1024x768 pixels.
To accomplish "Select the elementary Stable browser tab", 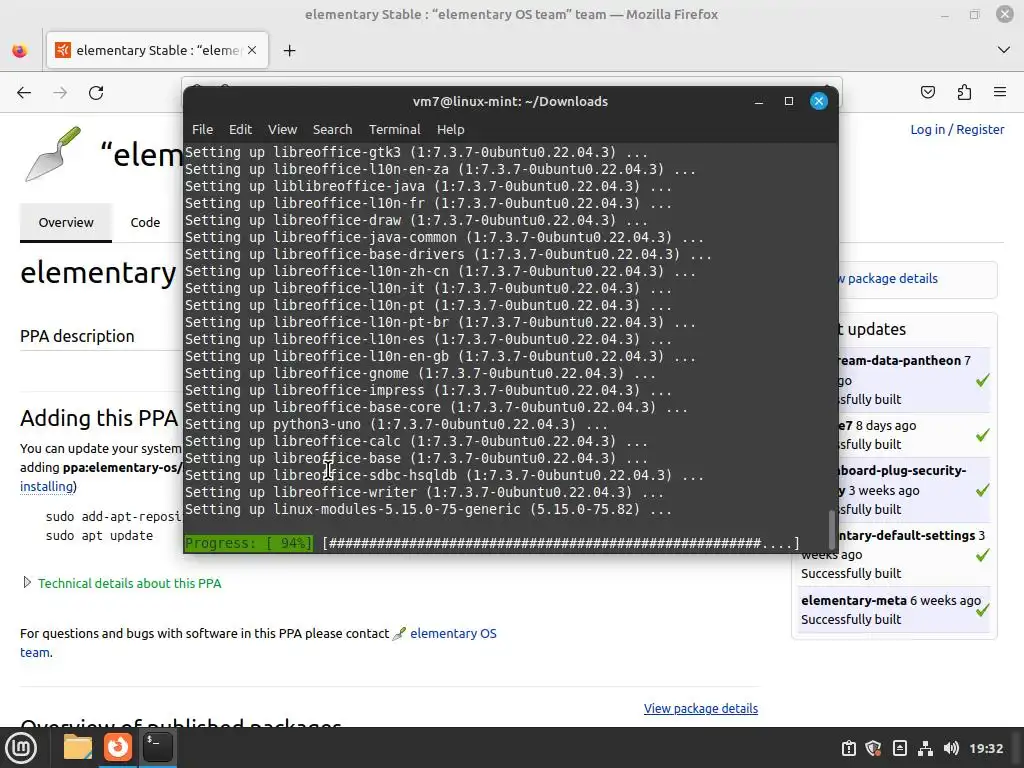I will point(157,50).
